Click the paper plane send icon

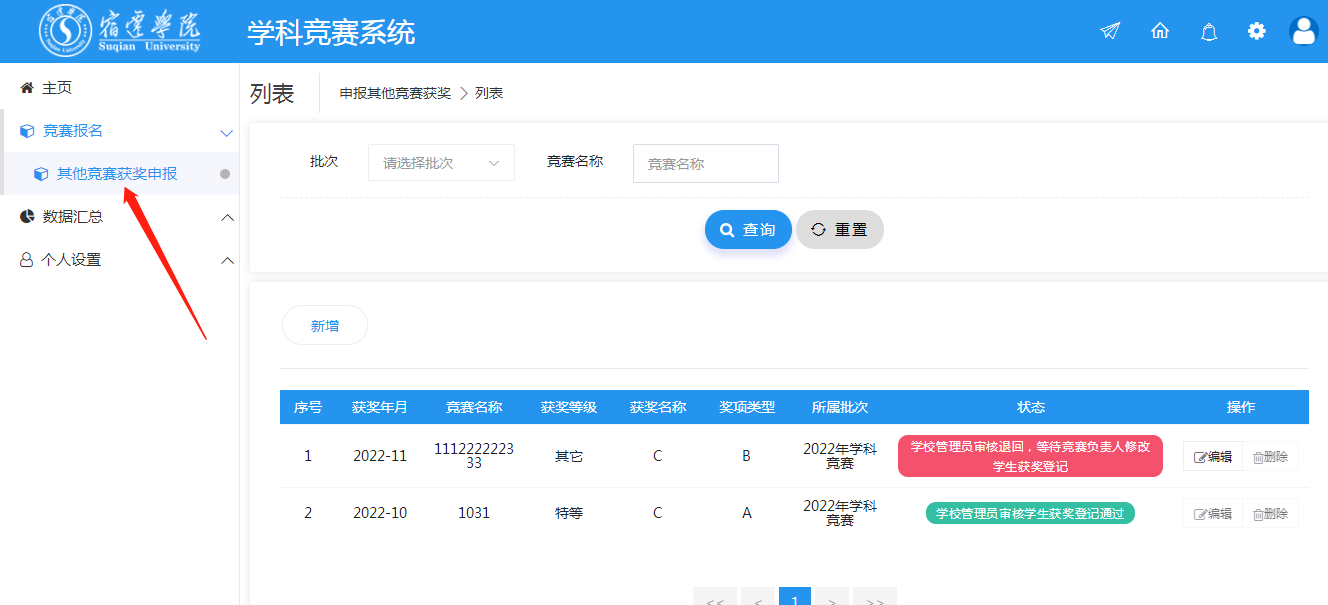(x=1109, y=31)
